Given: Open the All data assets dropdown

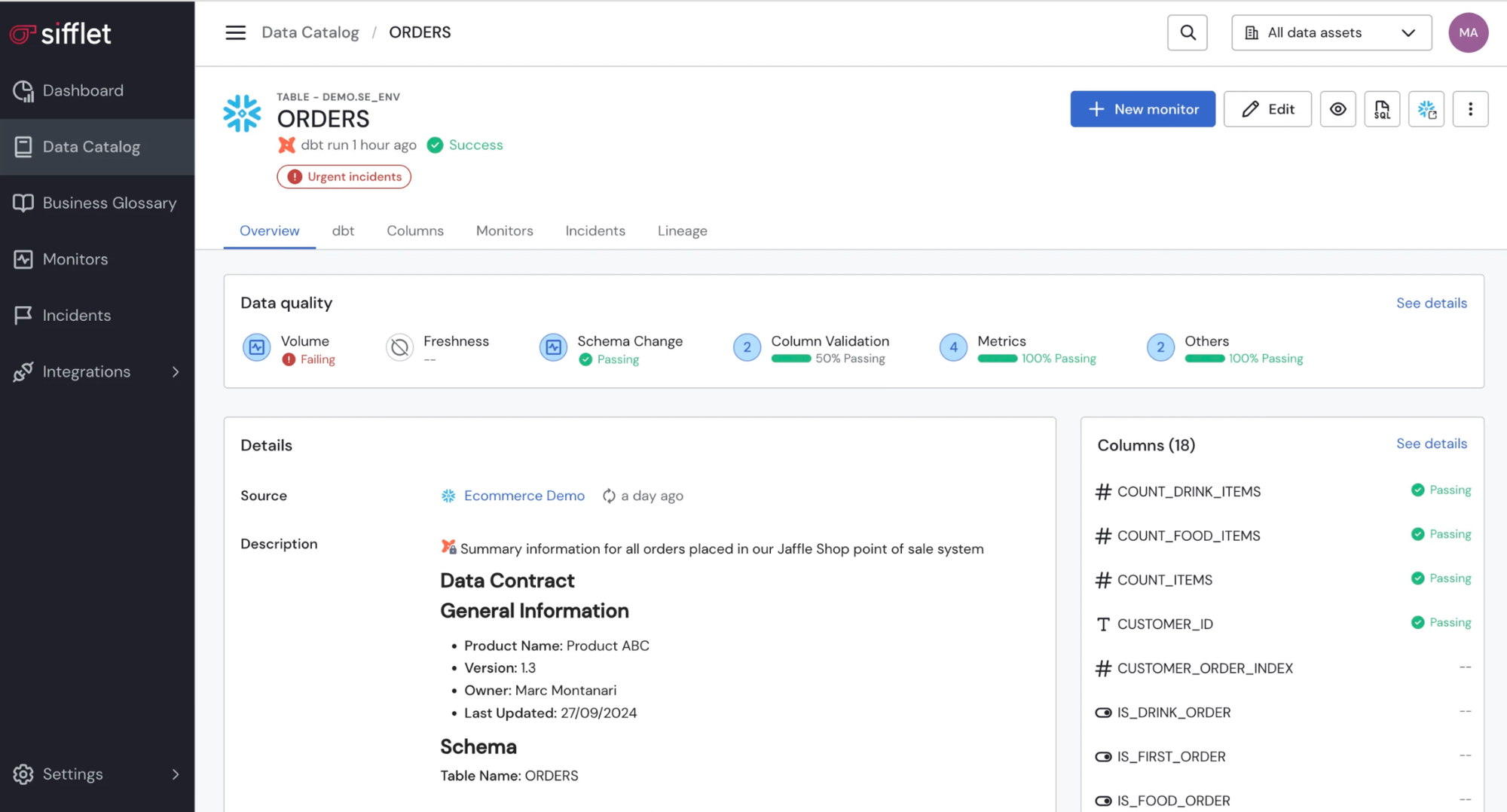Looking at the screenshot, I should (1331, 32).
